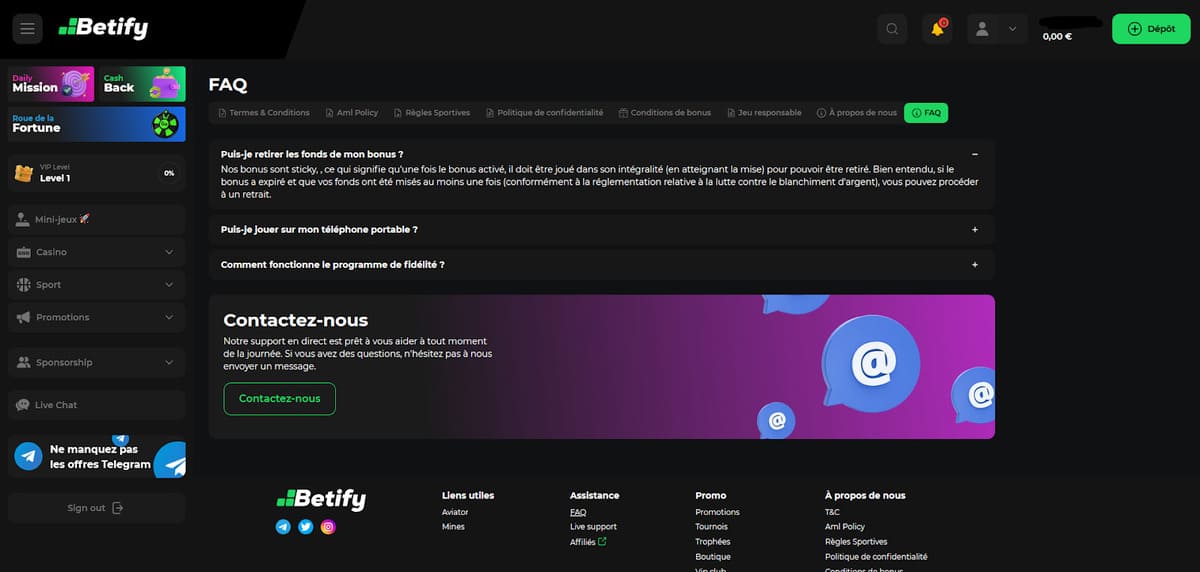Expand the Sport sidebar section
This screenshot has height=572, width=1200.
tap(97, 285)
